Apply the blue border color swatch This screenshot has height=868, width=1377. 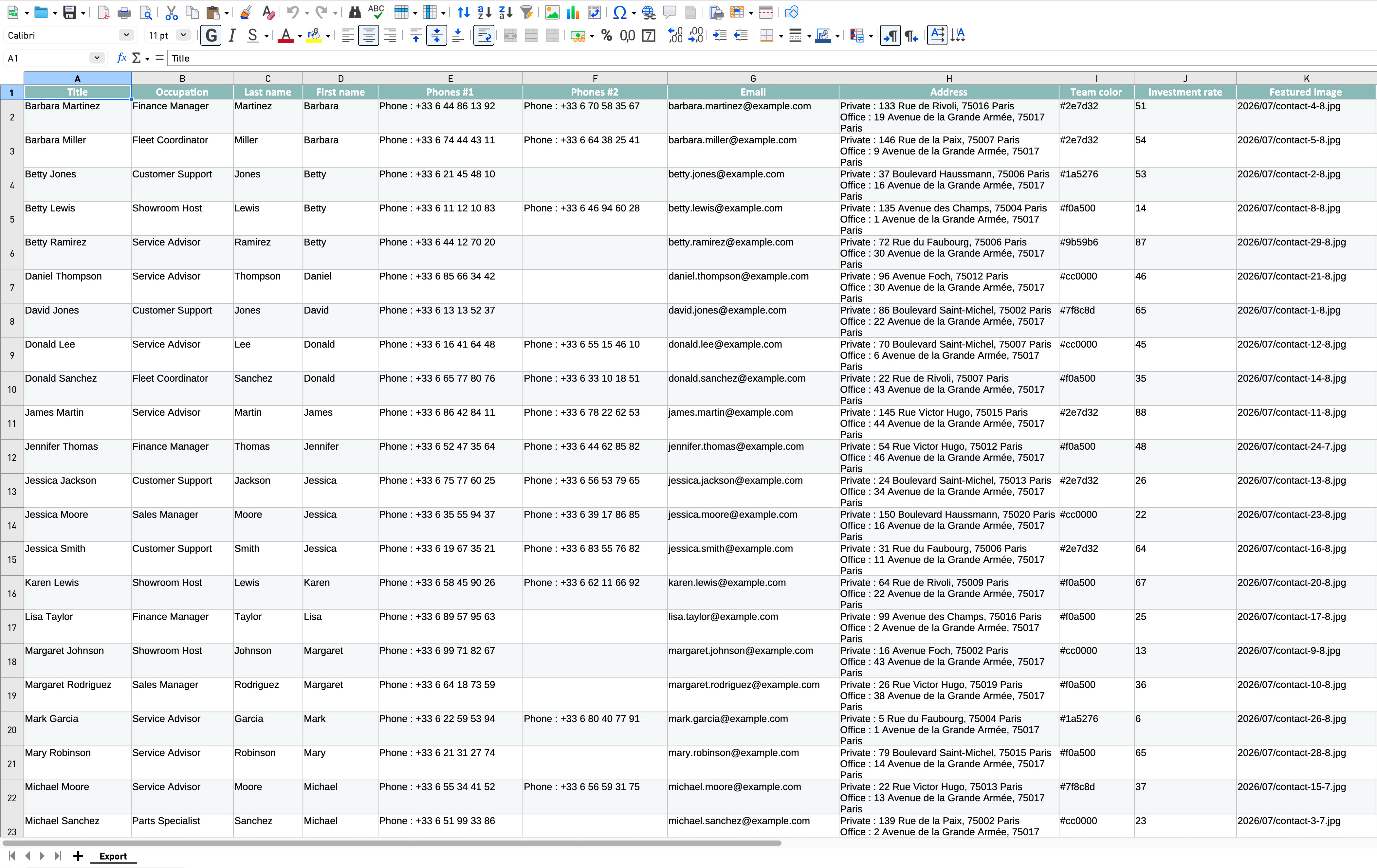823,35
